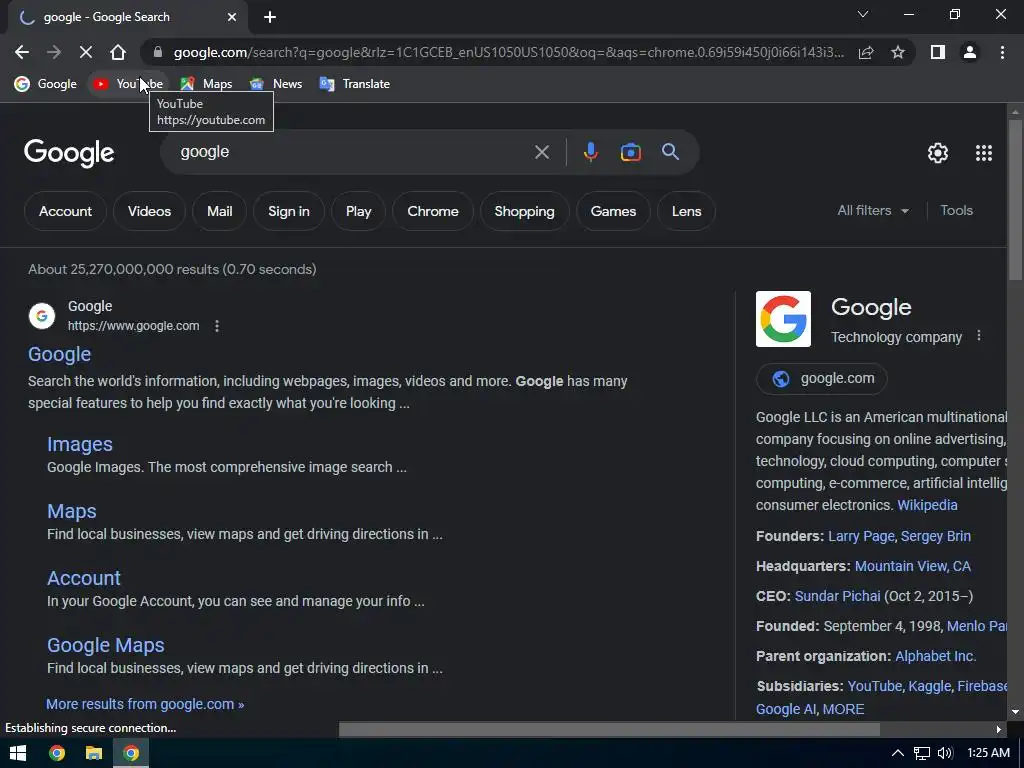Image resolution: width=1024 pixels, height=768 pixels.
Task: Select the Mail filter chip
Action: point(219,211)
